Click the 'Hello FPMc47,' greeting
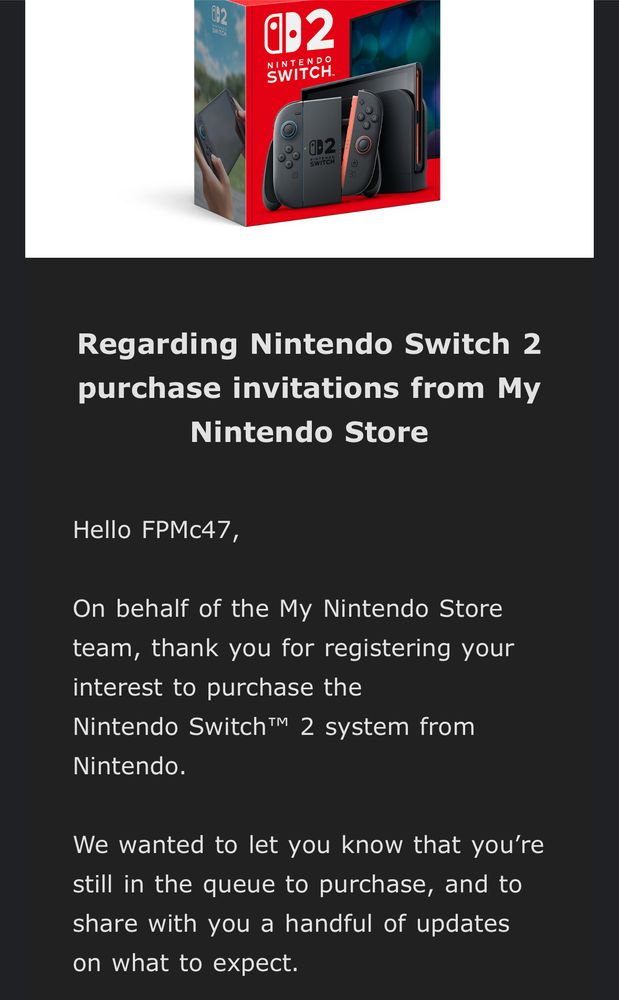 coord(156,530)
